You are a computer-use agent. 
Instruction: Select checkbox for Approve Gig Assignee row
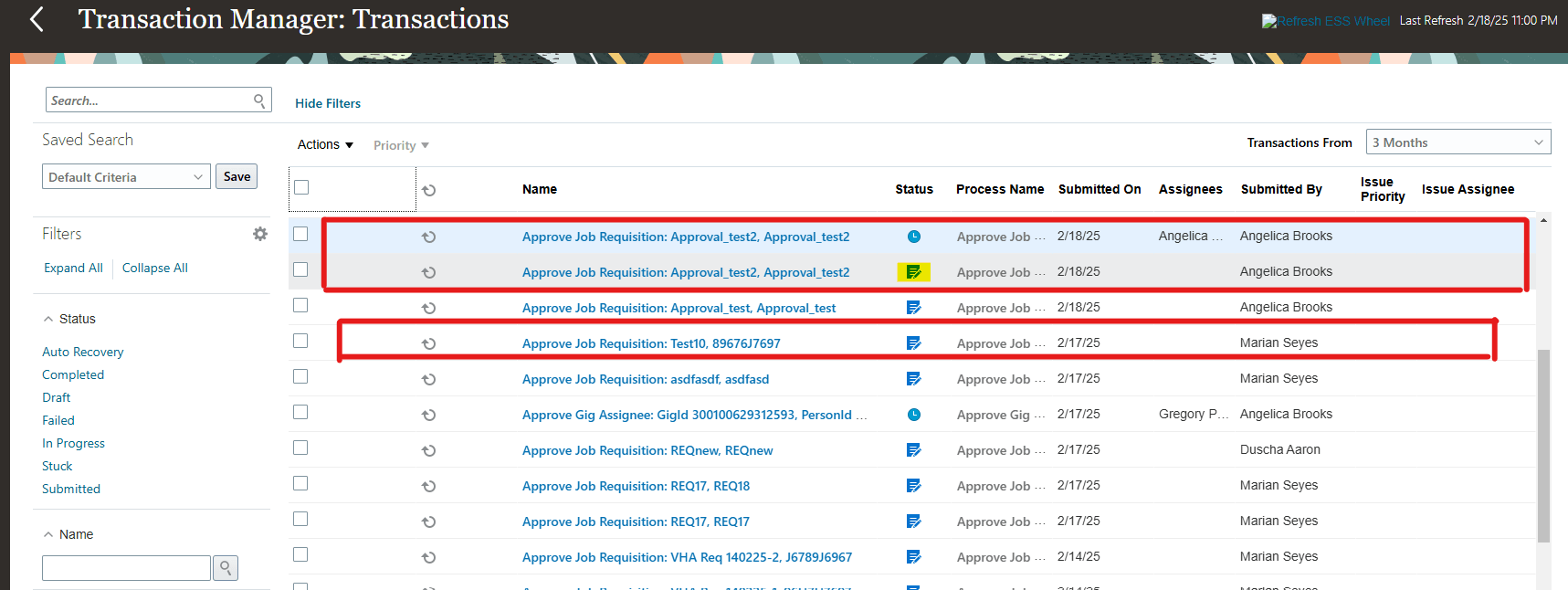pos(300,412)
